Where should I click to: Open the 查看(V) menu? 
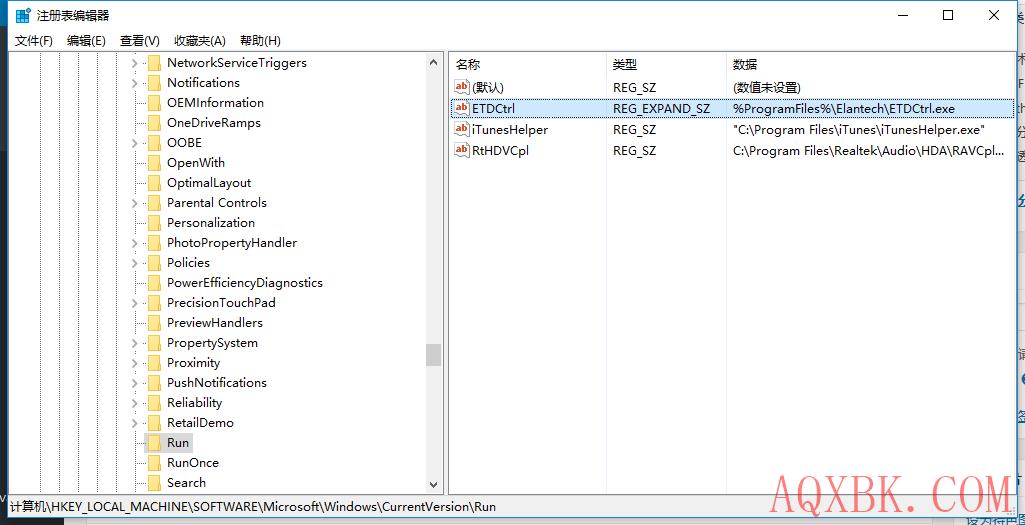pyautogui.click(x=140, y=41)
